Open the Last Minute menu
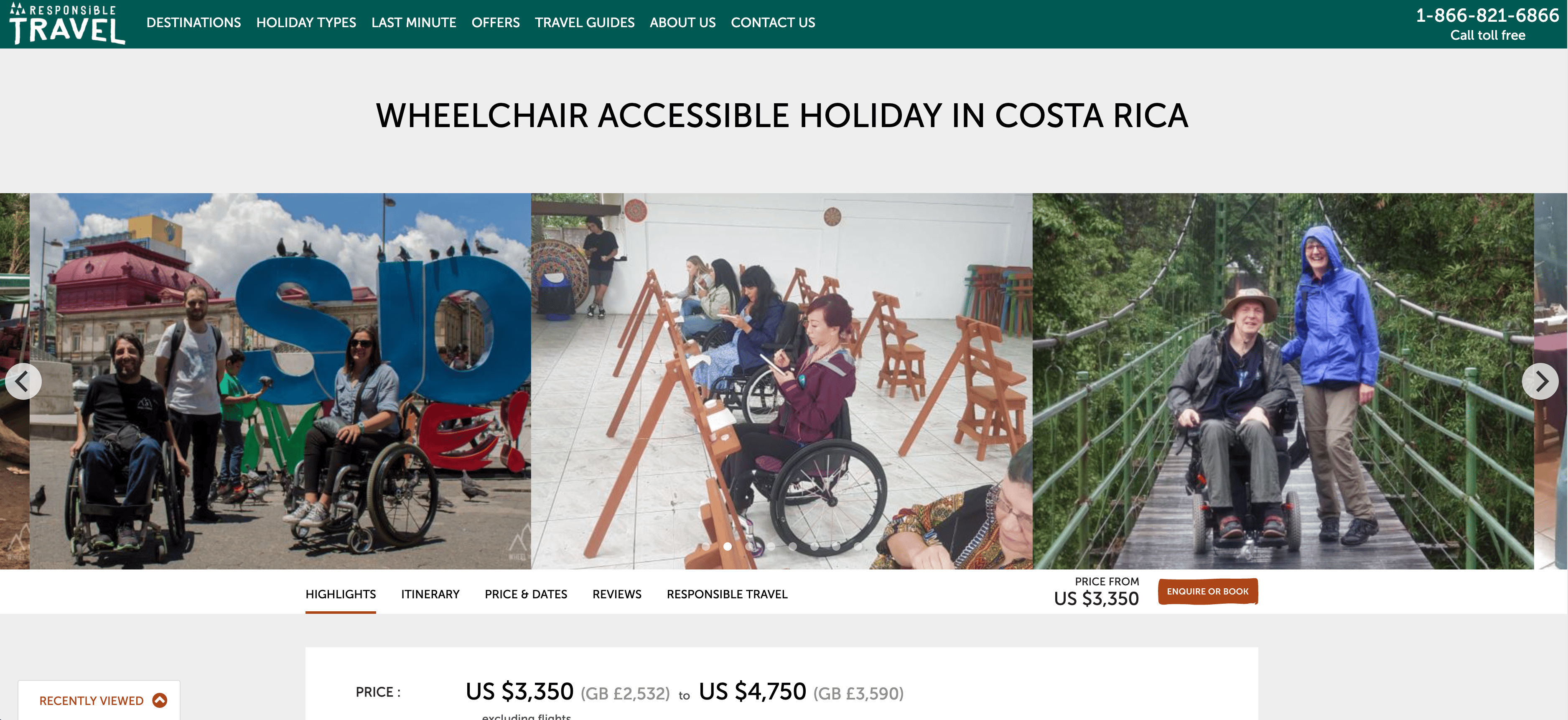1568x720 pixels. point(413,23)
